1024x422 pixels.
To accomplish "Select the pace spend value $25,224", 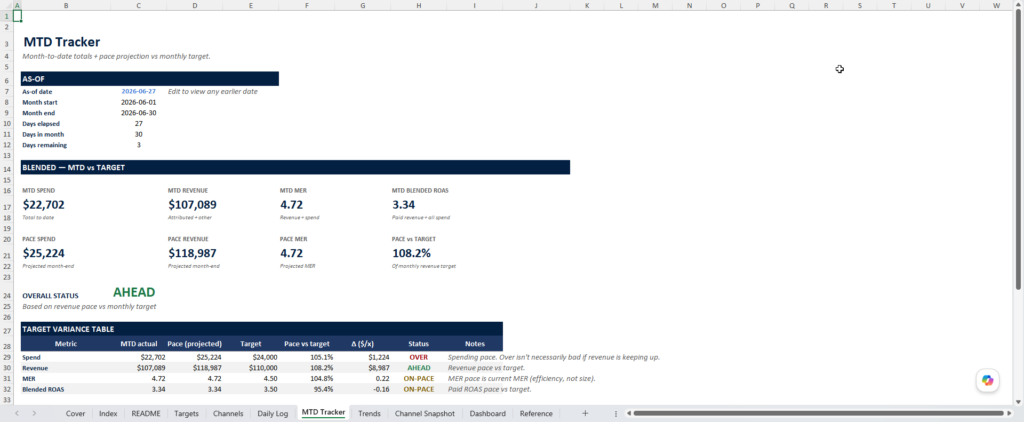I will (44, 253).
